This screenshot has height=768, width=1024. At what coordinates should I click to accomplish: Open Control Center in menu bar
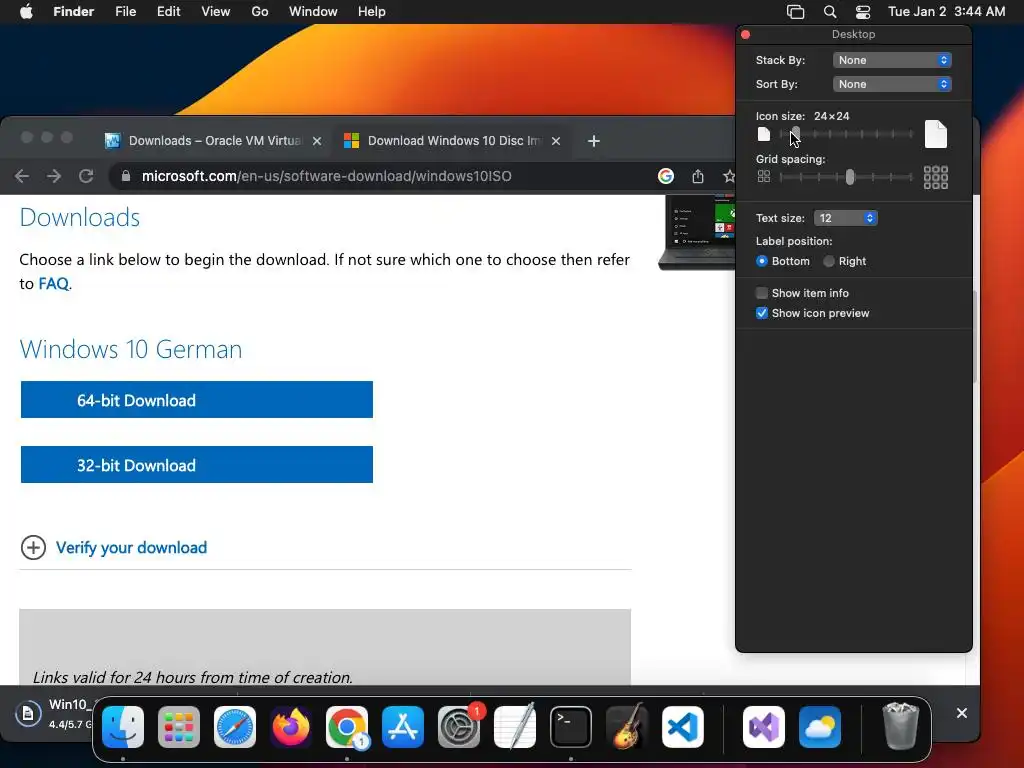(x=863, y=12)
